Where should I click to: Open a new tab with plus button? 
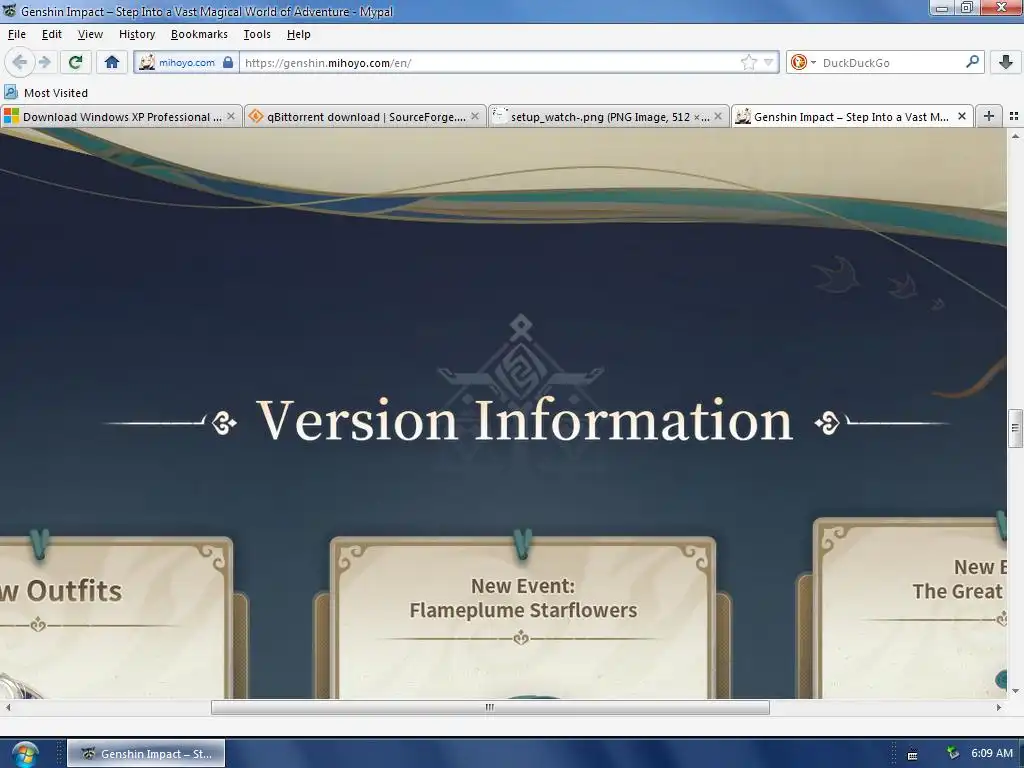coord(989,116)
